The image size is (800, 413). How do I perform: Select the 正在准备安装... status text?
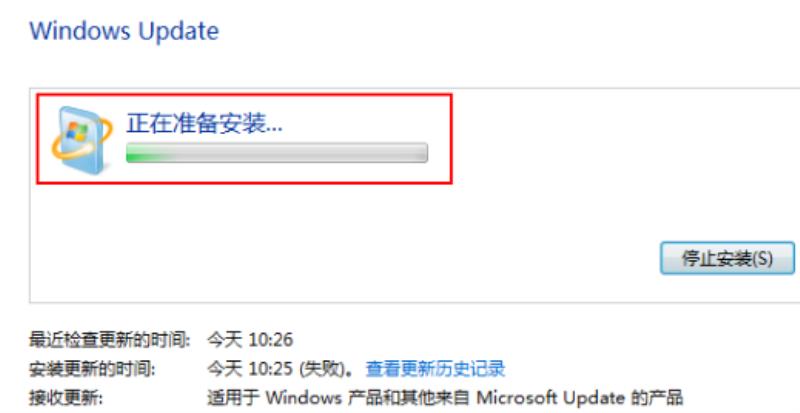tap(204, 123)
